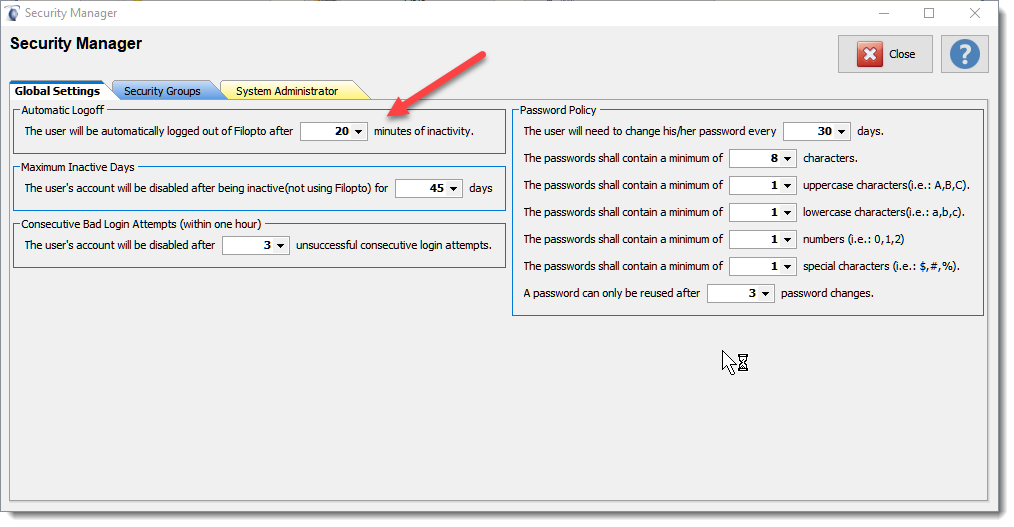Expand the minimum special characters dropdown
The width and height of the screenshot is (1014, 527).
tap(763, 266)
